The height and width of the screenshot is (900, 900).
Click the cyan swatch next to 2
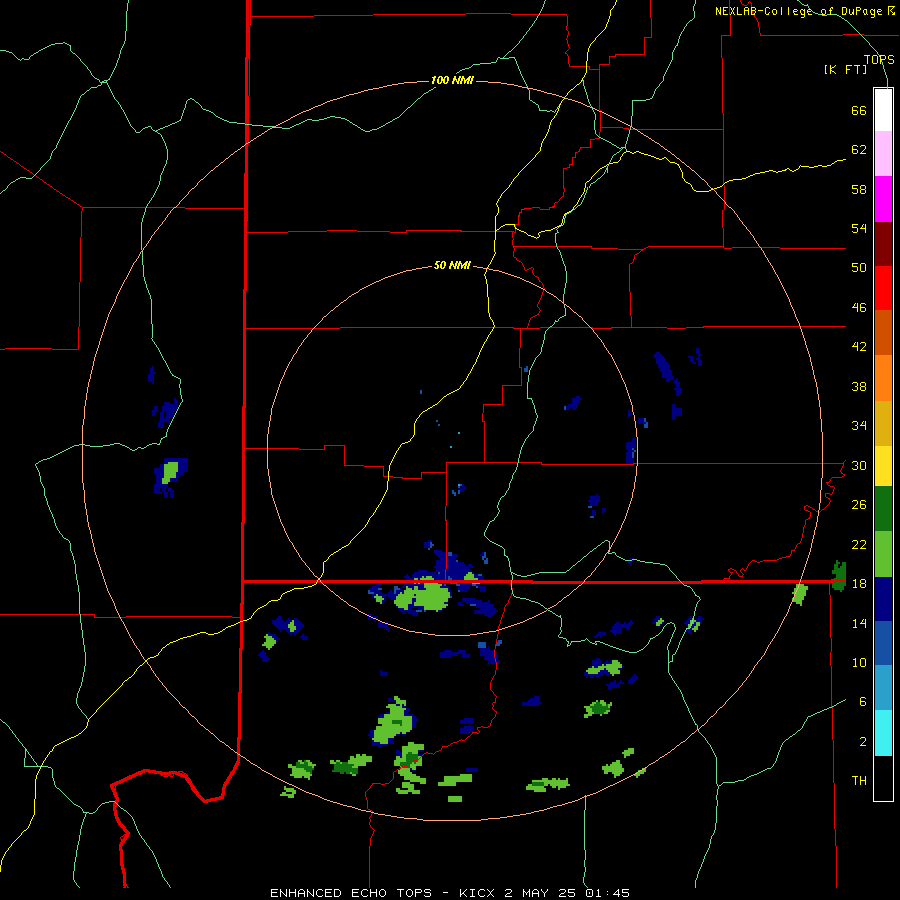883,733
